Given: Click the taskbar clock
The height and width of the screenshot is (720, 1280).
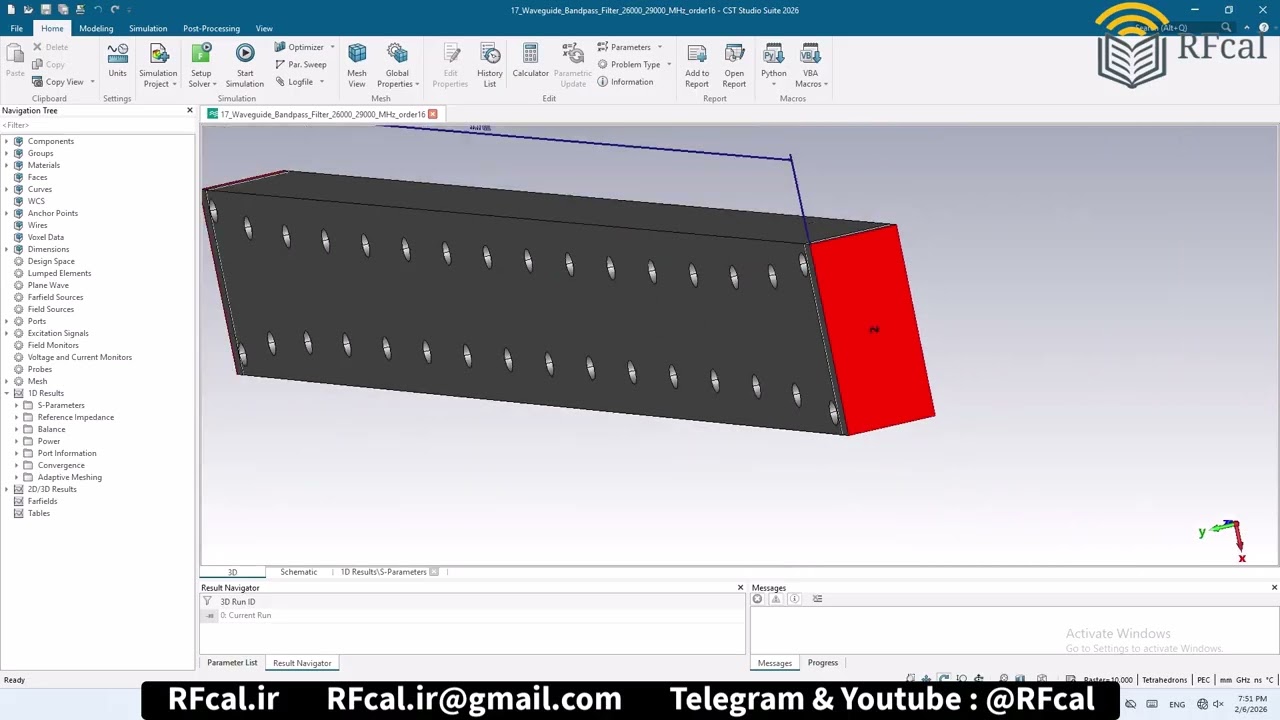Looking at the screenshot, I should tap(1251, 704).
